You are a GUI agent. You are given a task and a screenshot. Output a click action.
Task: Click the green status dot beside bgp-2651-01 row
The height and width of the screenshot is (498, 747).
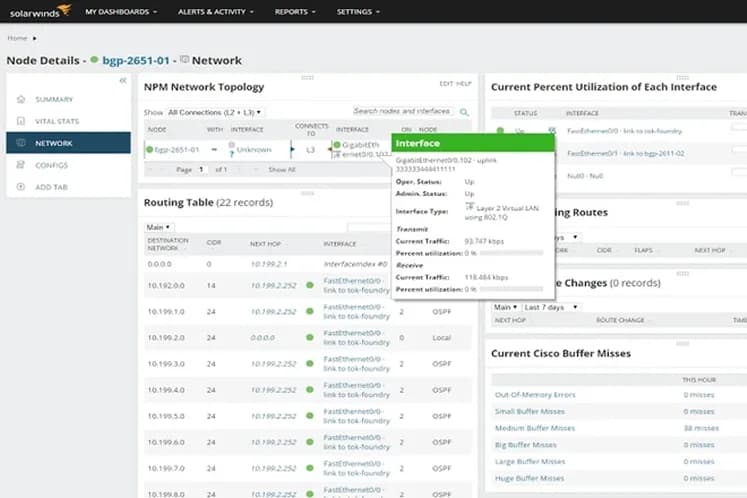click(150, 150)
